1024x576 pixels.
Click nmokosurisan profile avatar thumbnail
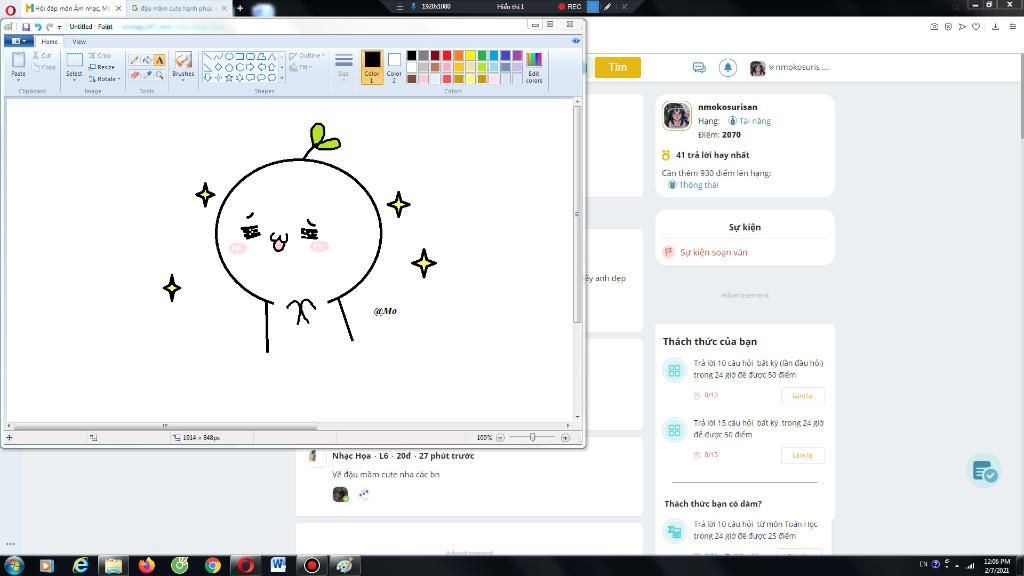point(677,116)
